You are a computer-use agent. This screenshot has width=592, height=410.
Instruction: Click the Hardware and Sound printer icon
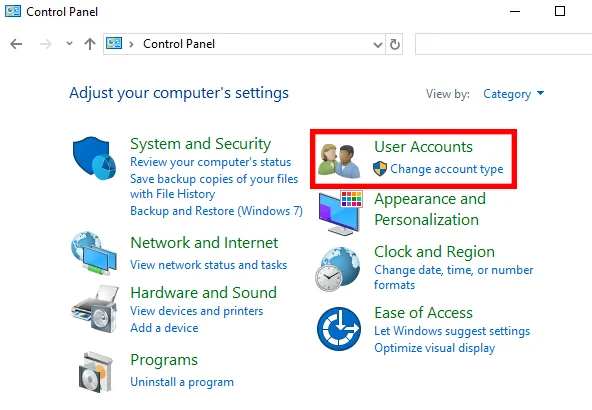tap(95, 309)
